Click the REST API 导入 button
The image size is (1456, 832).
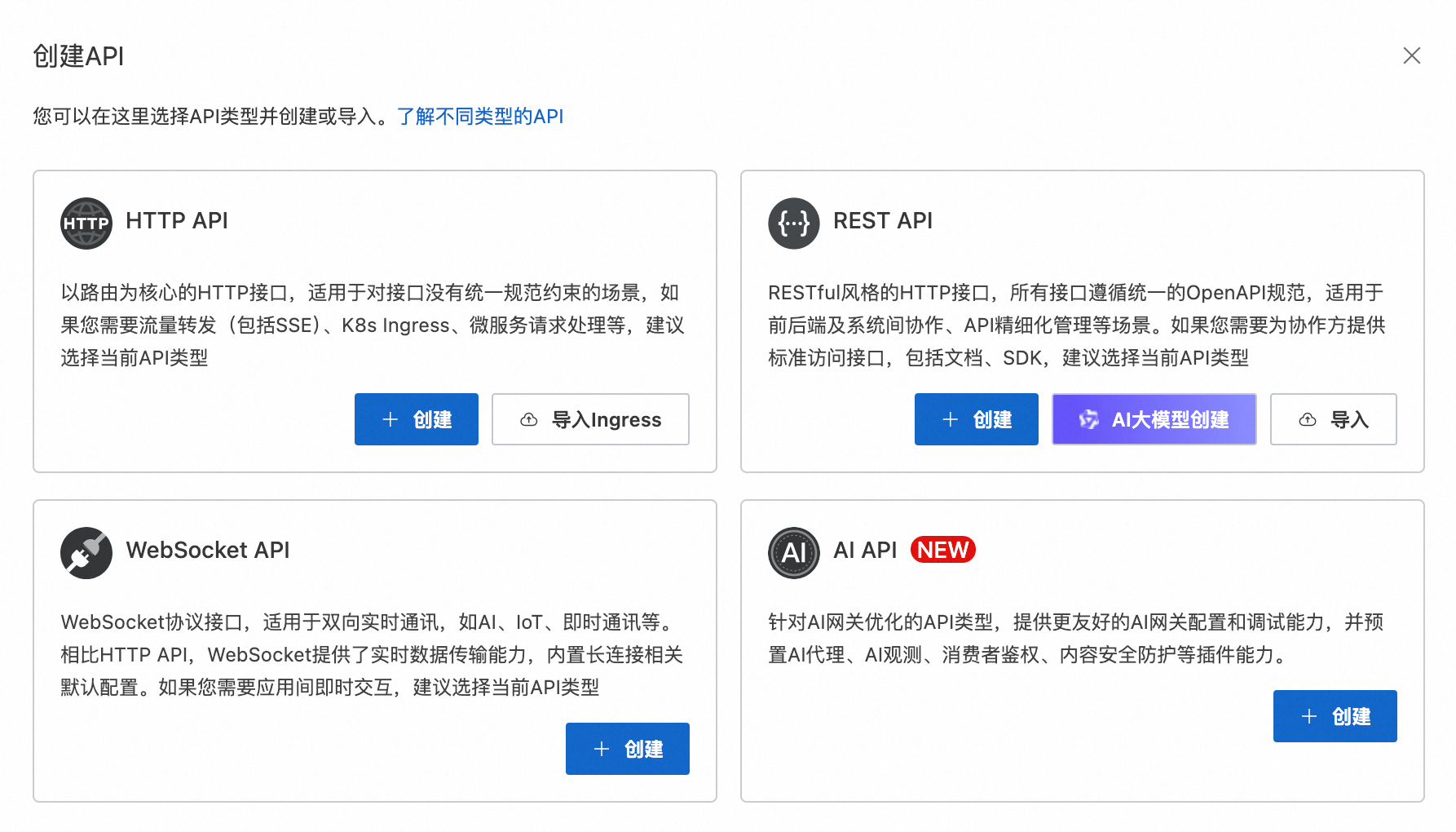[1333, 419]
